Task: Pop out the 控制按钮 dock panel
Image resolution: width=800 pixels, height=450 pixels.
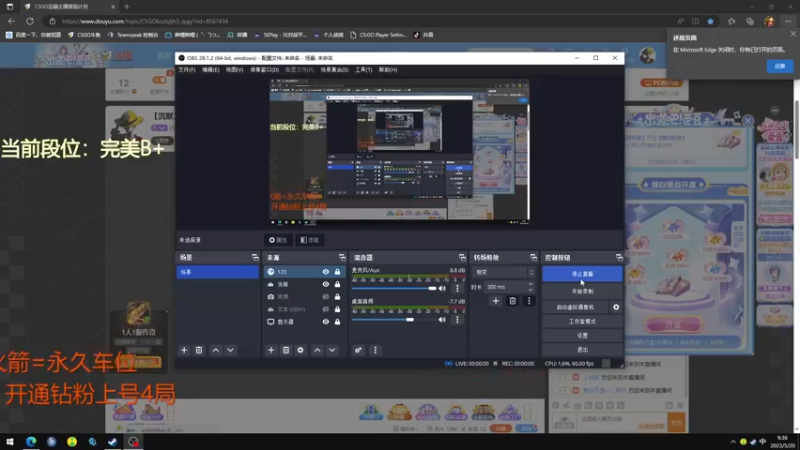Action: (x=619, y=258)
